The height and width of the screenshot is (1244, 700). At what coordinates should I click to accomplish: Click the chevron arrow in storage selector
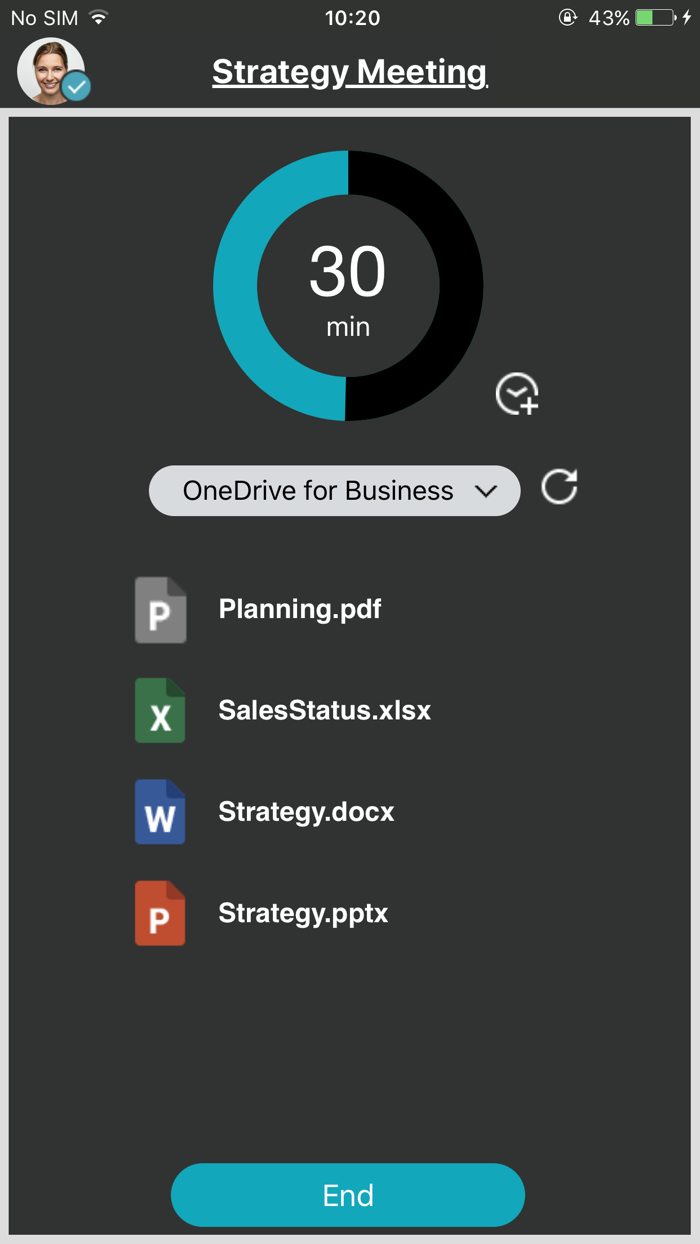coord(486,491)
